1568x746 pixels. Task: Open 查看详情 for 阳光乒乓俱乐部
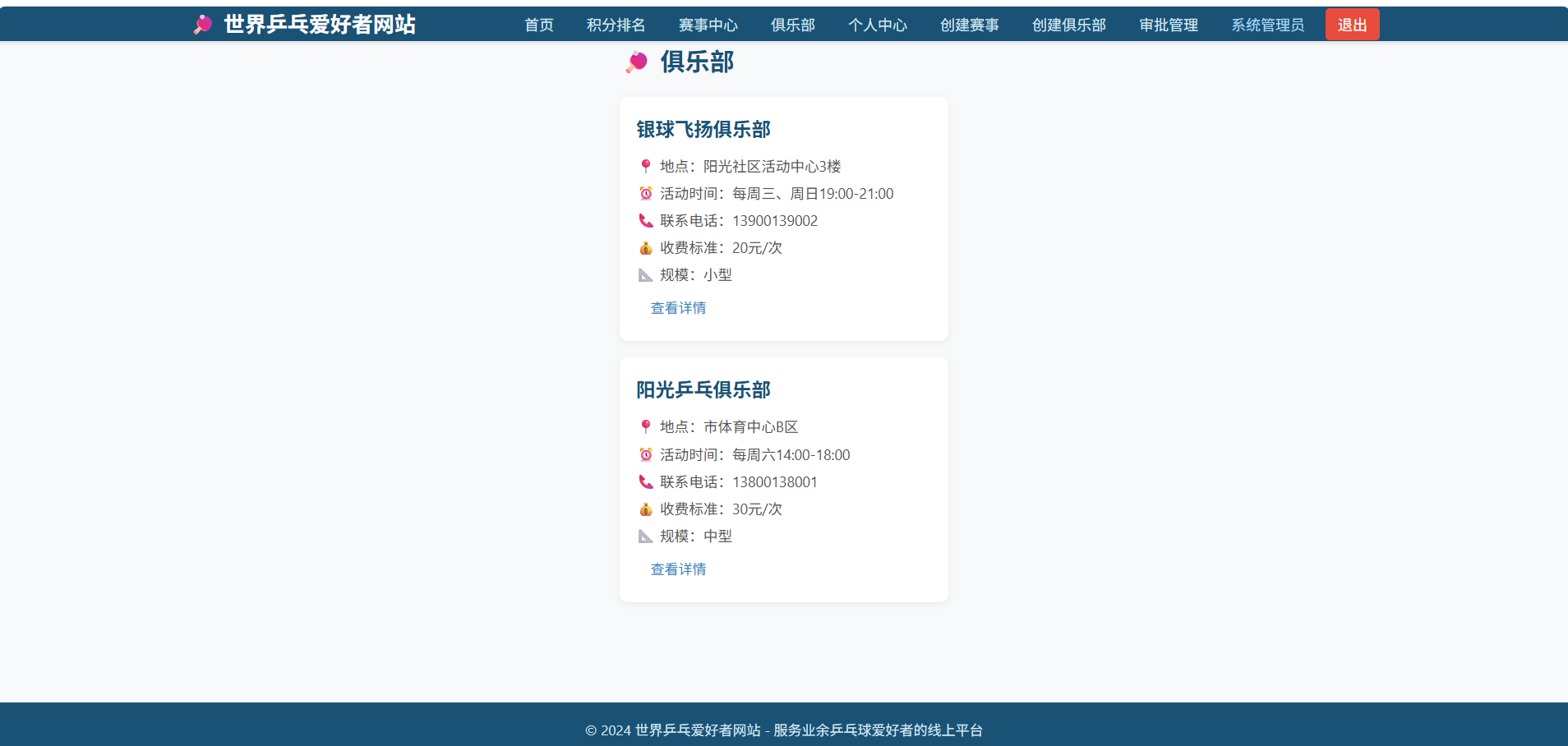coord(679,569)
